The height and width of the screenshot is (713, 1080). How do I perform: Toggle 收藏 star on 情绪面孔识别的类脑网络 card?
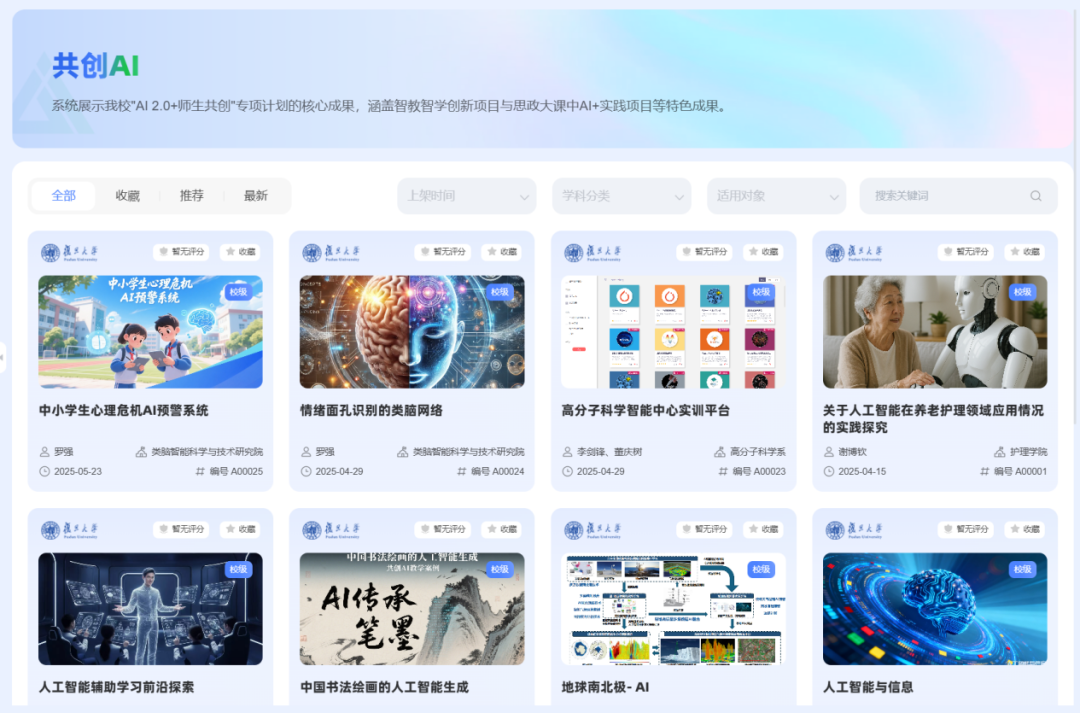(x=502, y=251)
